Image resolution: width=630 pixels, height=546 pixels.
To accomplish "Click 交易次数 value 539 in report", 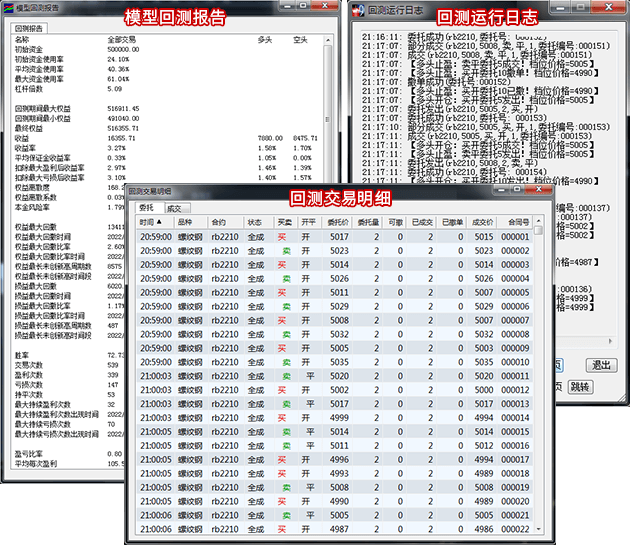I will (x=113, y=365).
